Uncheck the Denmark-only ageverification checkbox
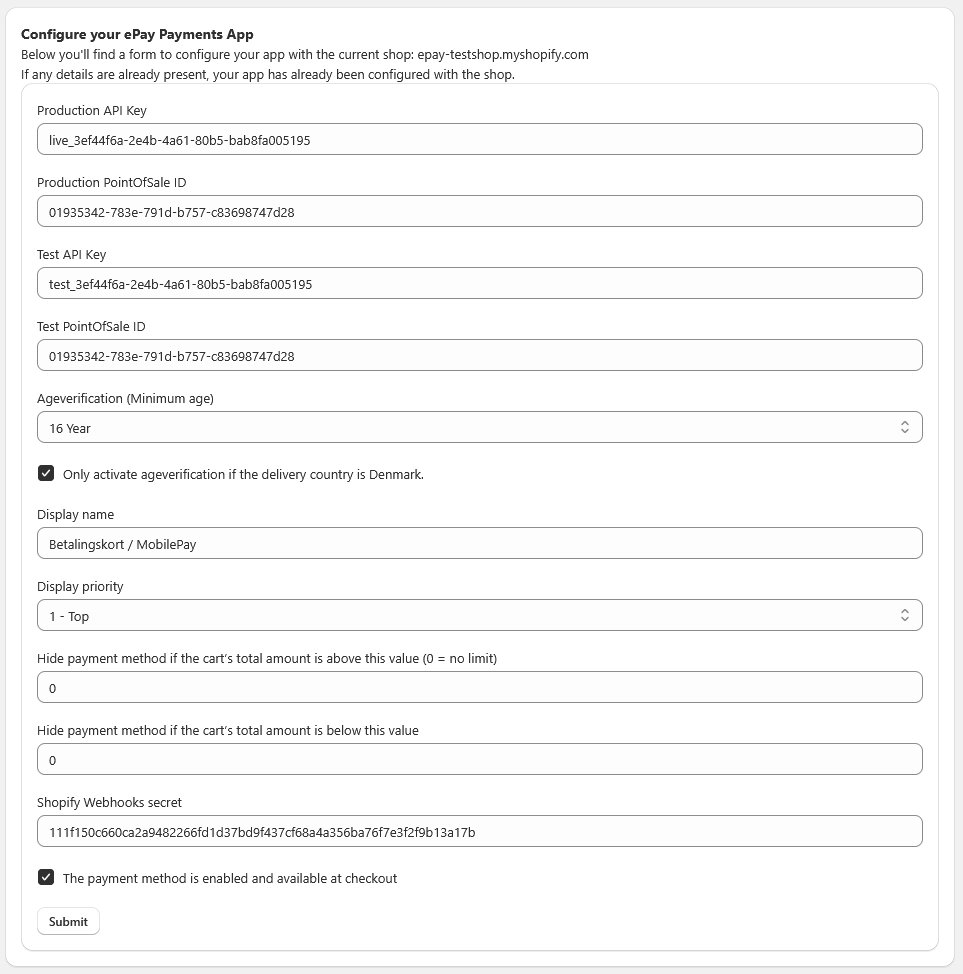 [x=45, y=473]
